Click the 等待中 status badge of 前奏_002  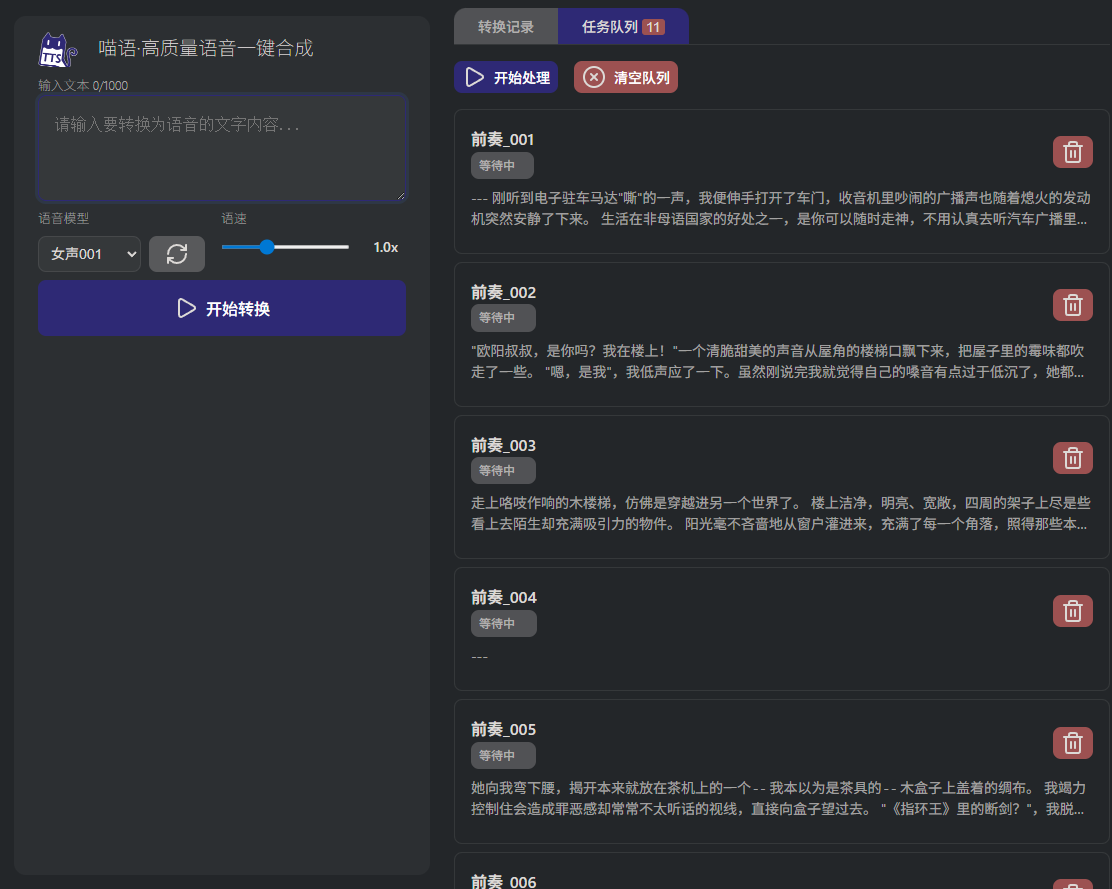click(503, 318)
